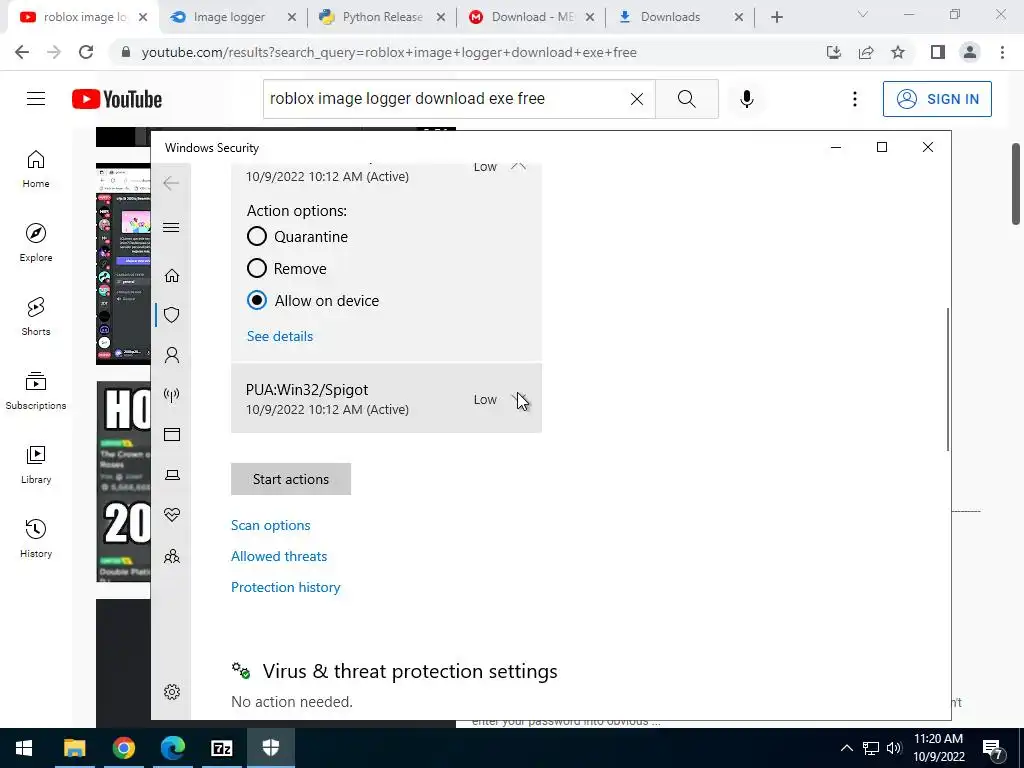Open YouTube guide hamburger menu
The image size is (1024, 768).
click(36, 99)
